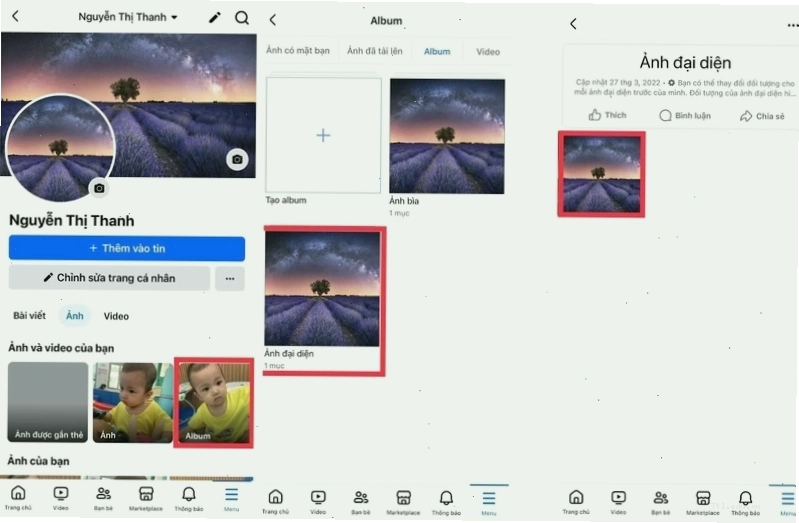
Task: Go back from the Nguyễn Thị Thanh profile screen
Action: click(x=15, y=16)
